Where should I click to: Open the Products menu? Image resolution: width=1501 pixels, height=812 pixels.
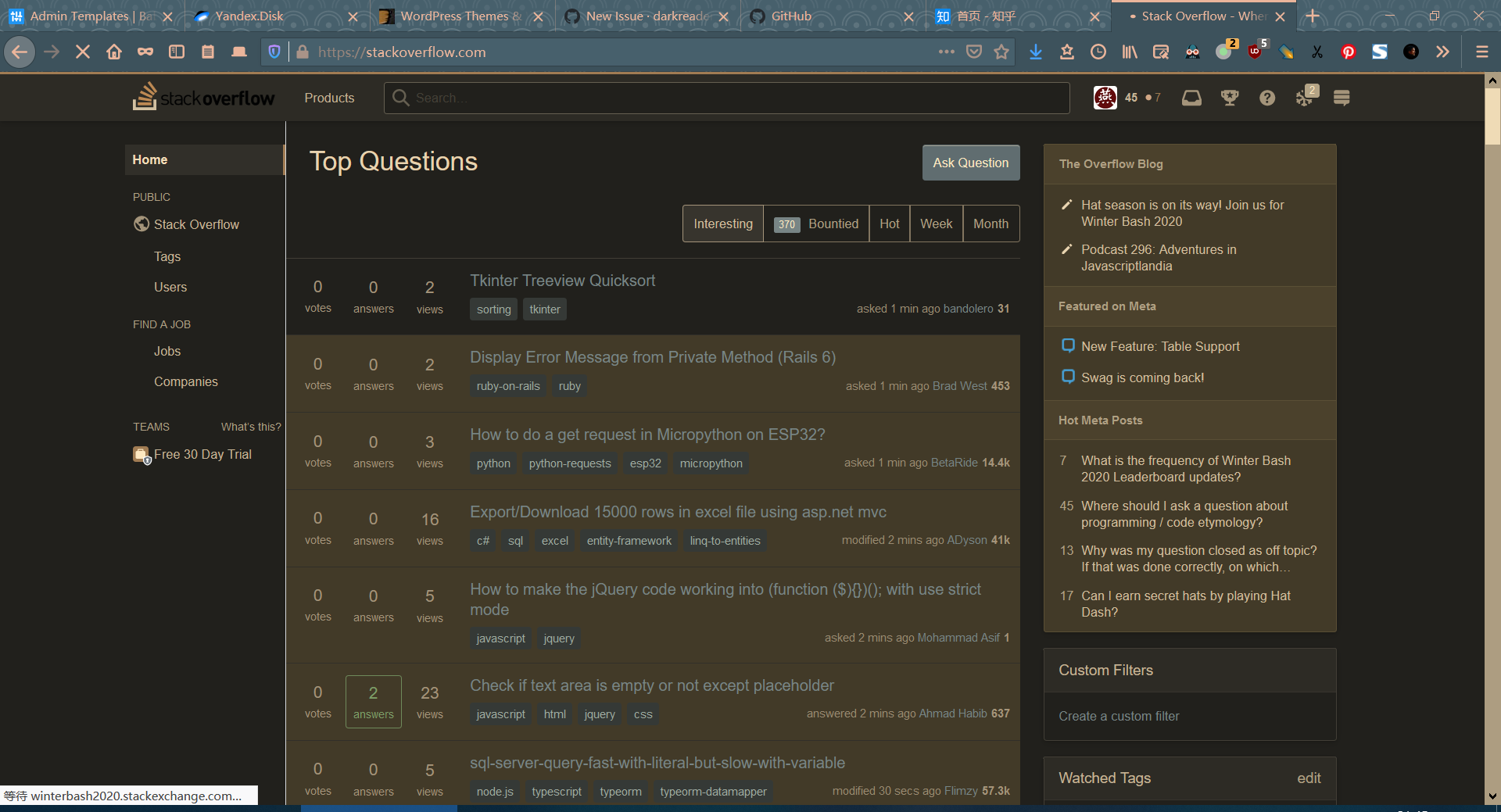pos(328,98)
